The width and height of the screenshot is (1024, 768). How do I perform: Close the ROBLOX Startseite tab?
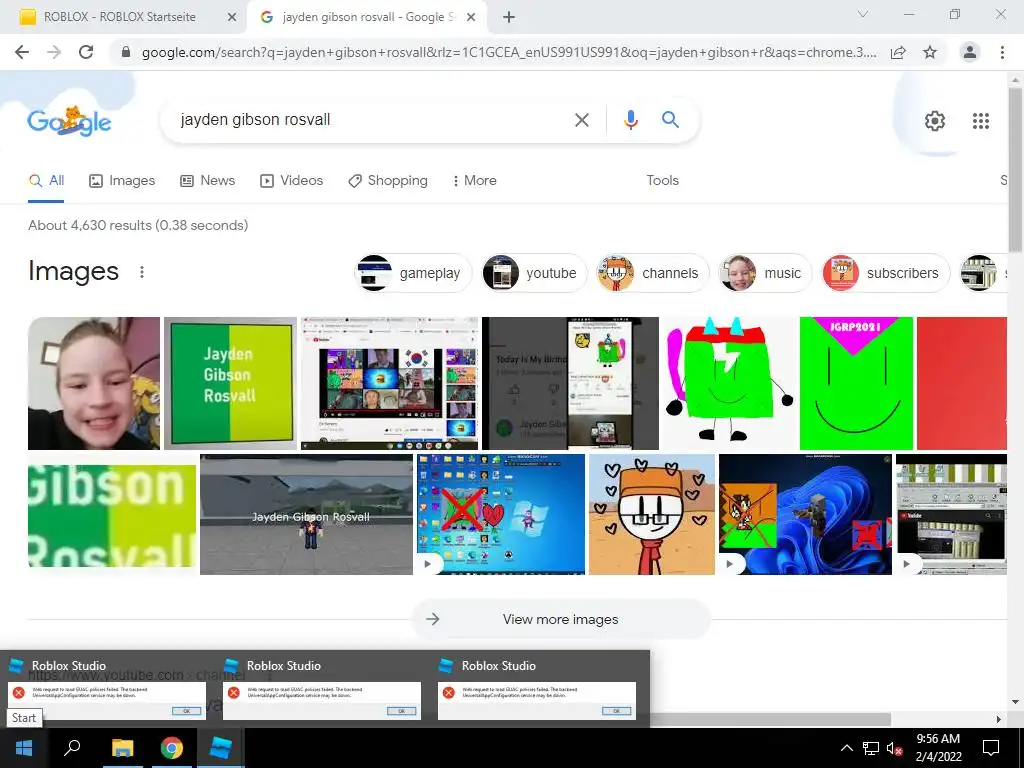point(231,17)
